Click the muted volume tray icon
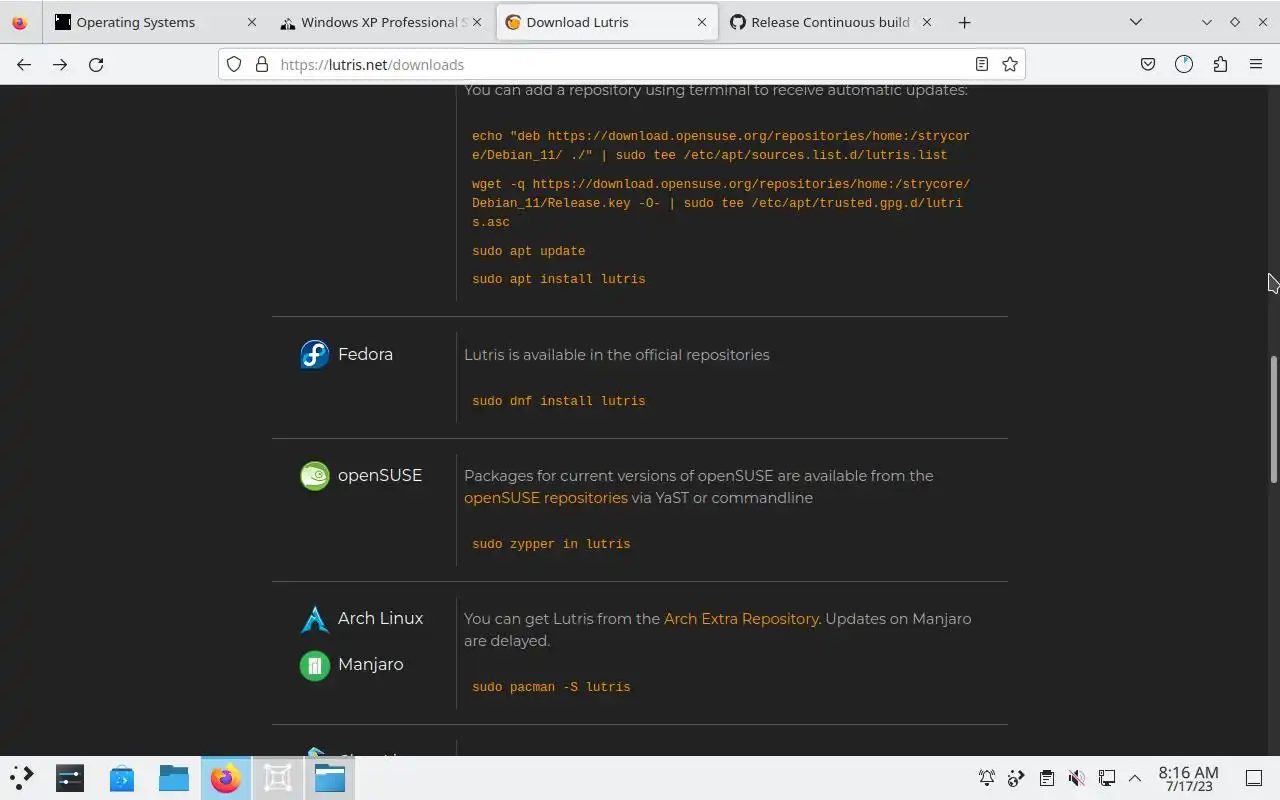Viewport: 1280px width, 800px height. click(x=1076, y=778)
